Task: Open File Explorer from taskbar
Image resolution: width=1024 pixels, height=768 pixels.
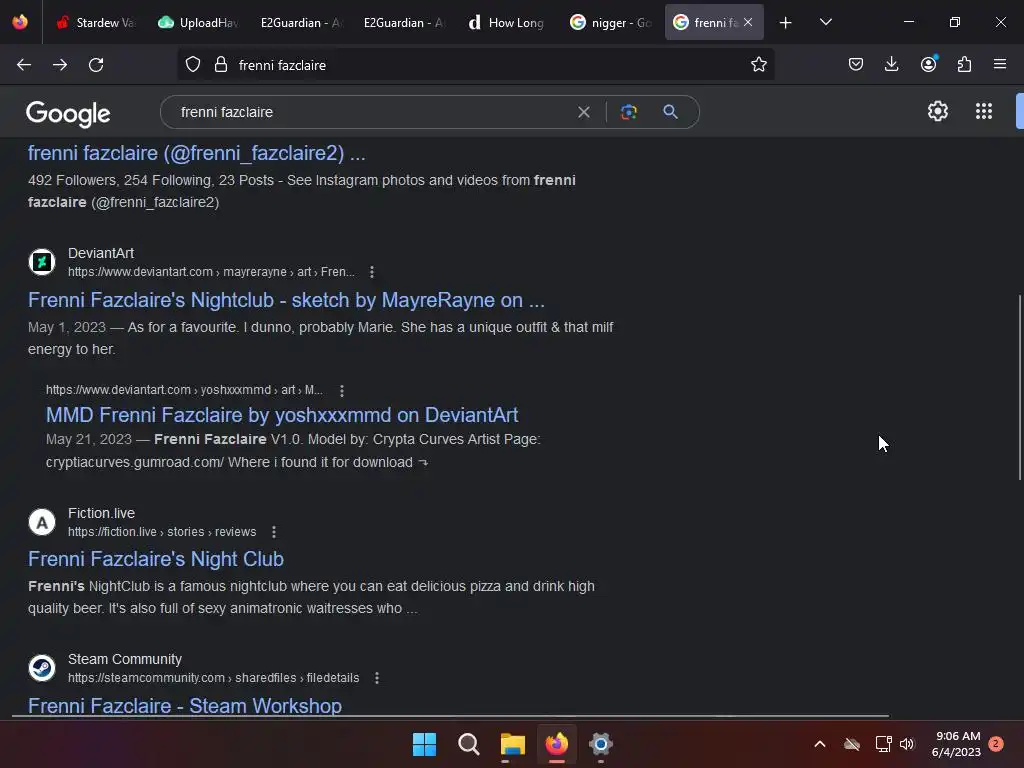Action: [x=513, y=744]
